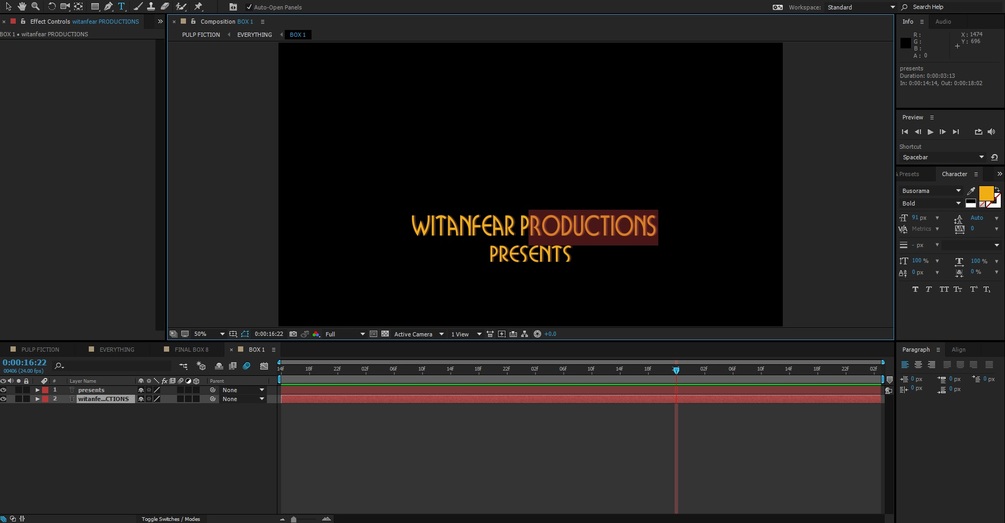The image size is (1005, 523).
Task: Open Parent dropdown for witanfe...CTIONS layer
Action: pyautogui.click(x=243, y=399)
